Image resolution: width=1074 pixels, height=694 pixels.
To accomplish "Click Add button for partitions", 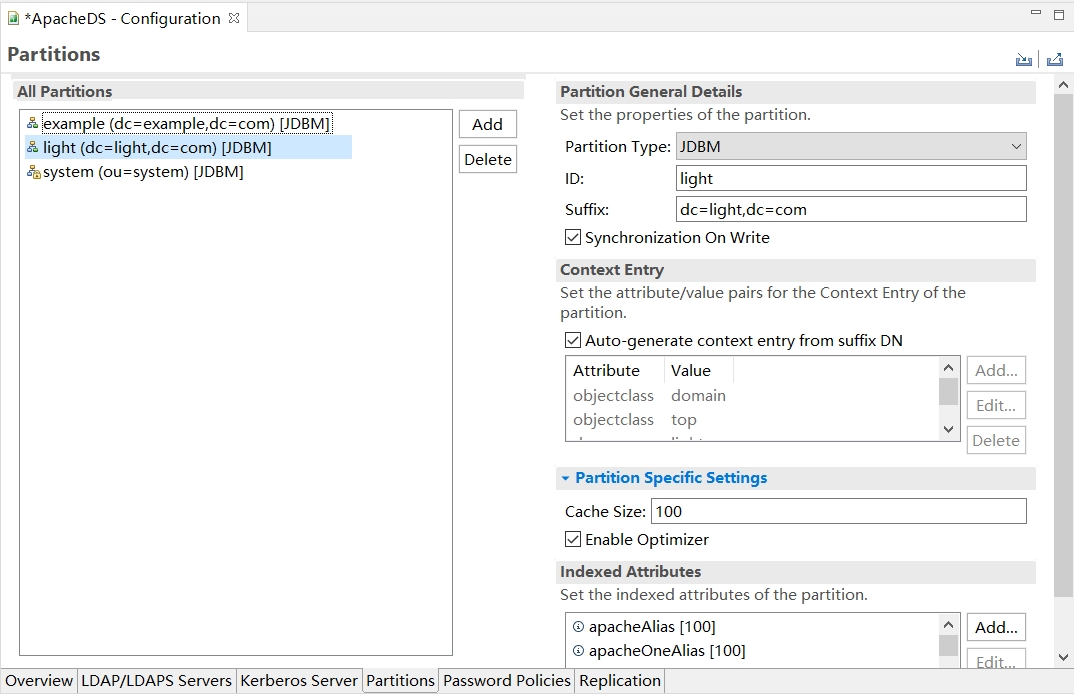I will coord(487,125).
